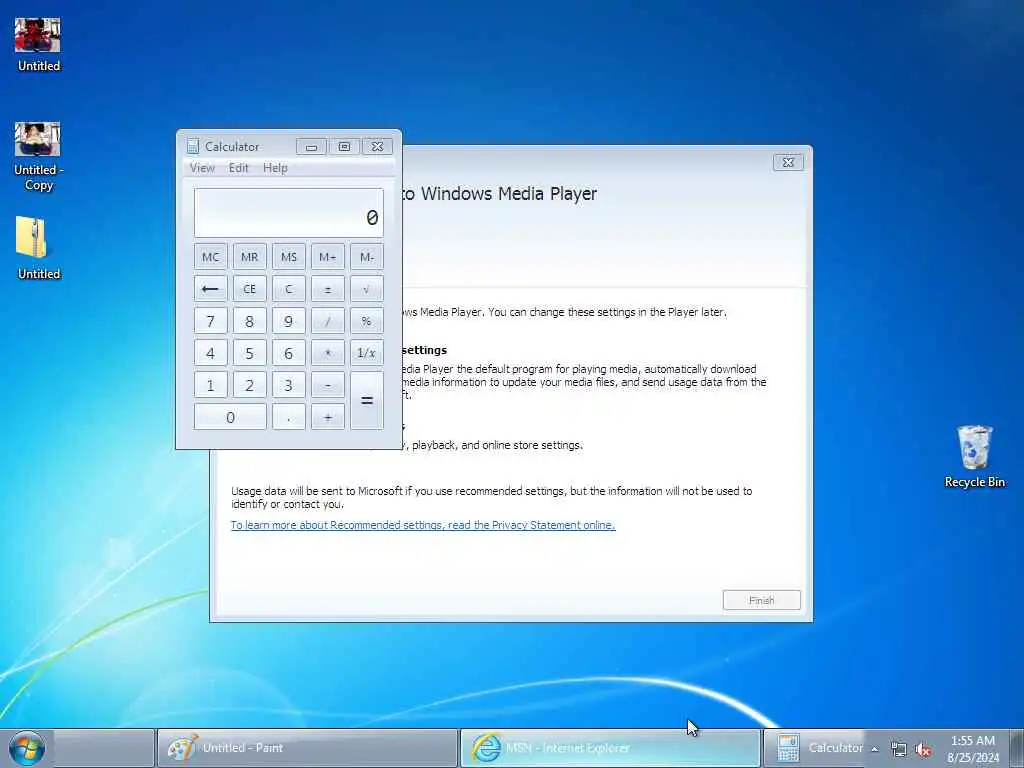Image resolution: width=1024 pixels, height=768 pixels.
Task: Click the percent key
Action: 367,321
